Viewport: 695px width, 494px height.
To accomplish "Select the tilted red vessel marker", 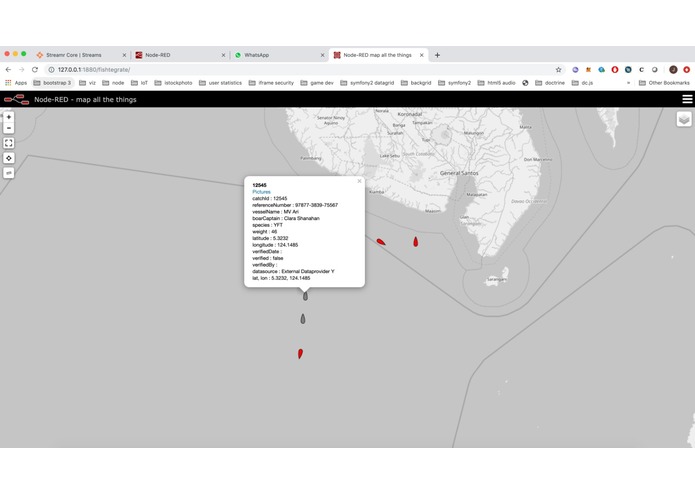I will [381, 241].
